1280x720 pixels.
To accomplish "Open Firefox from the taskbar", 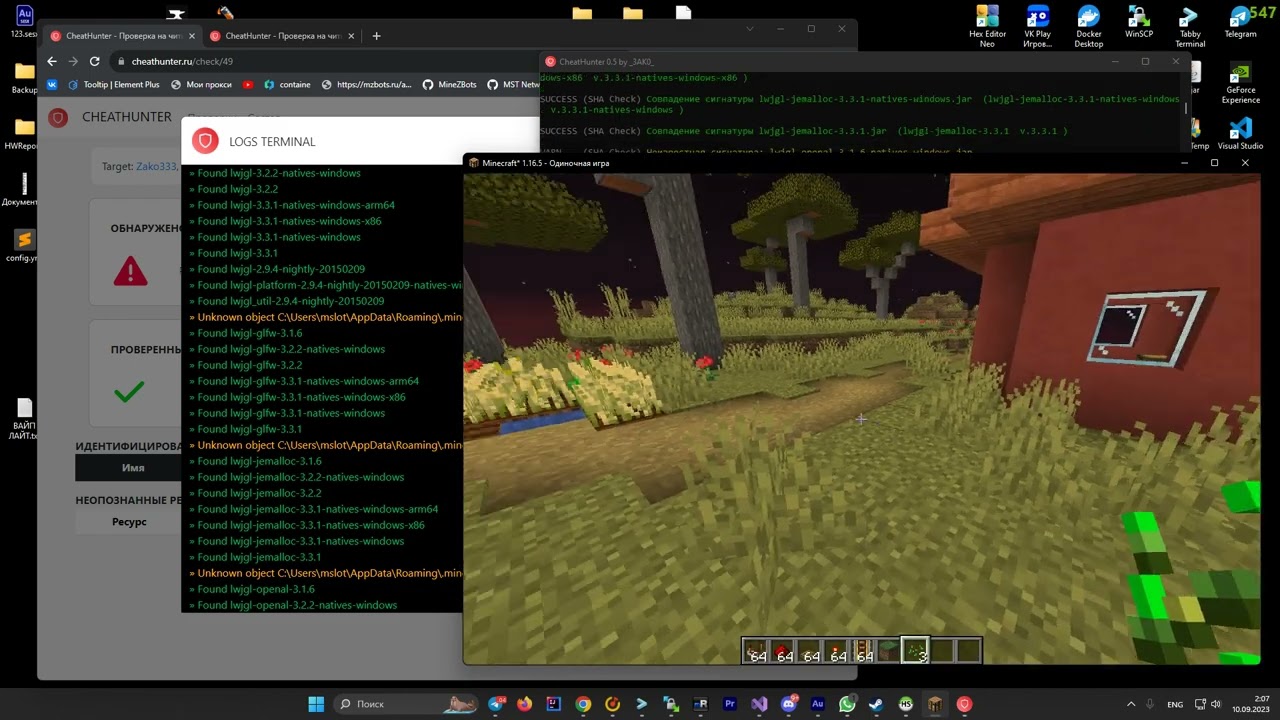I will [525, 704].
